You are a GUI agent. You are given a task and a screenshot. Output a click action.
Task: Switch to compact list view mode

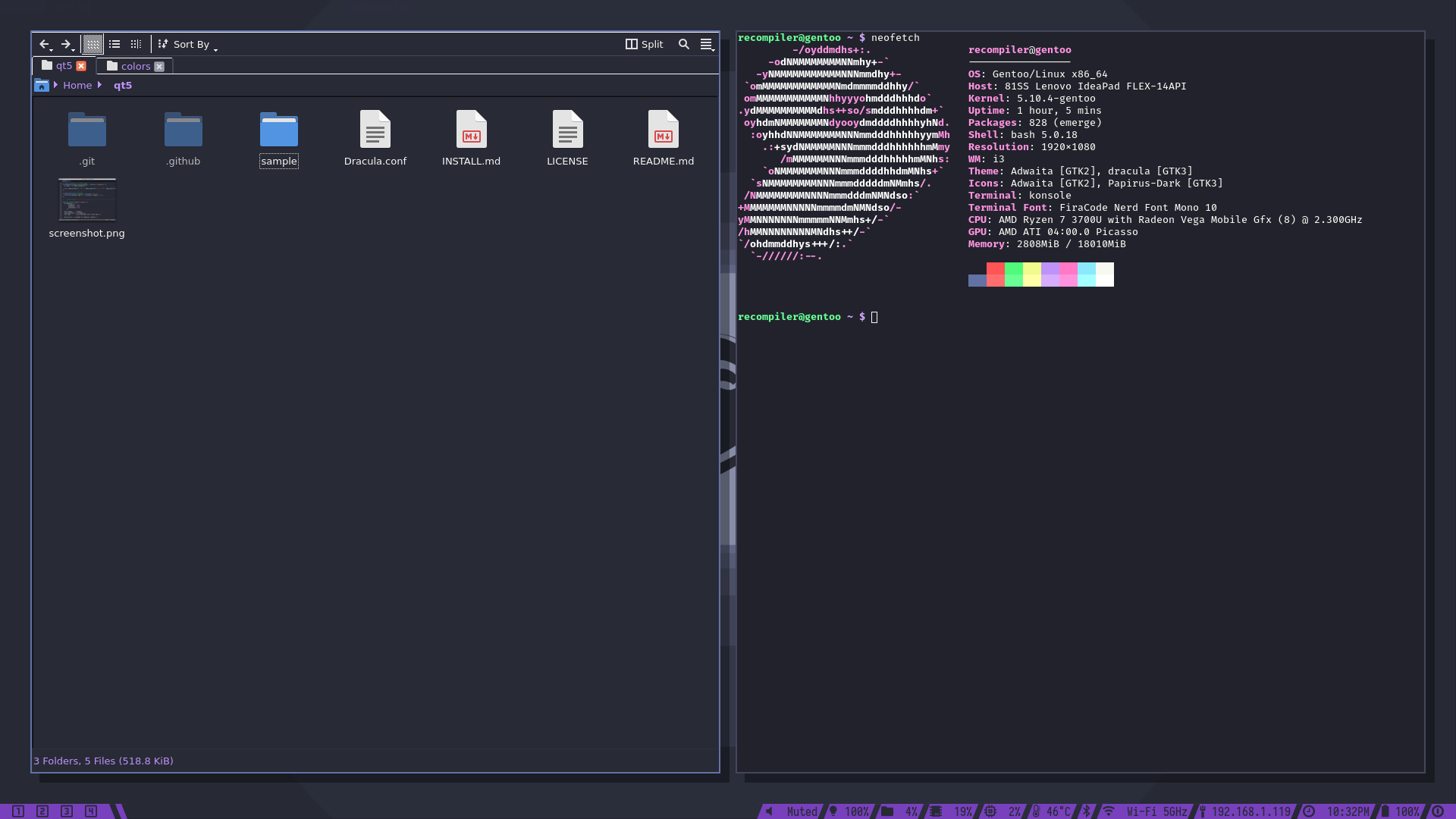coord(115,45)
